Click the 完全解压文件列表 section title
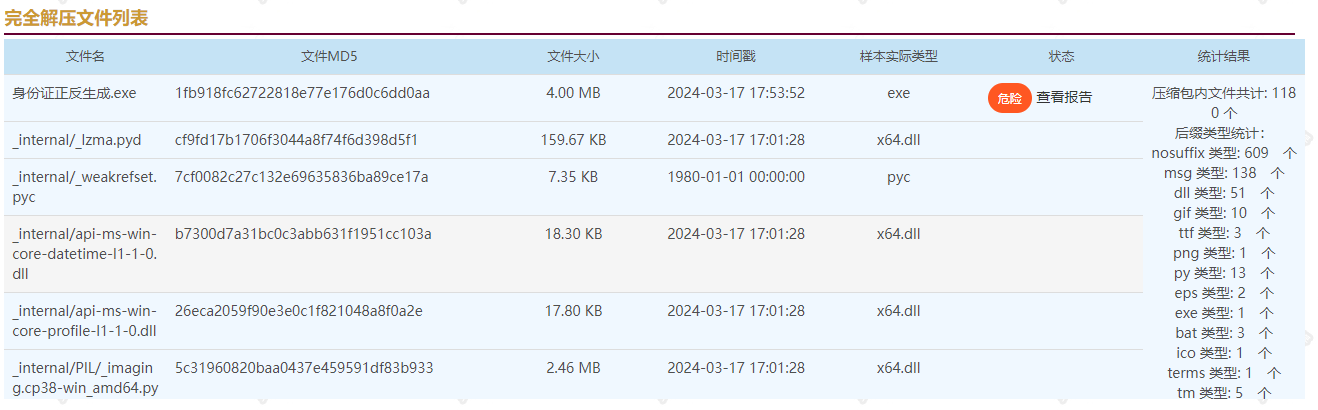This screenshot has height=410, width=1318. [76, 17]
